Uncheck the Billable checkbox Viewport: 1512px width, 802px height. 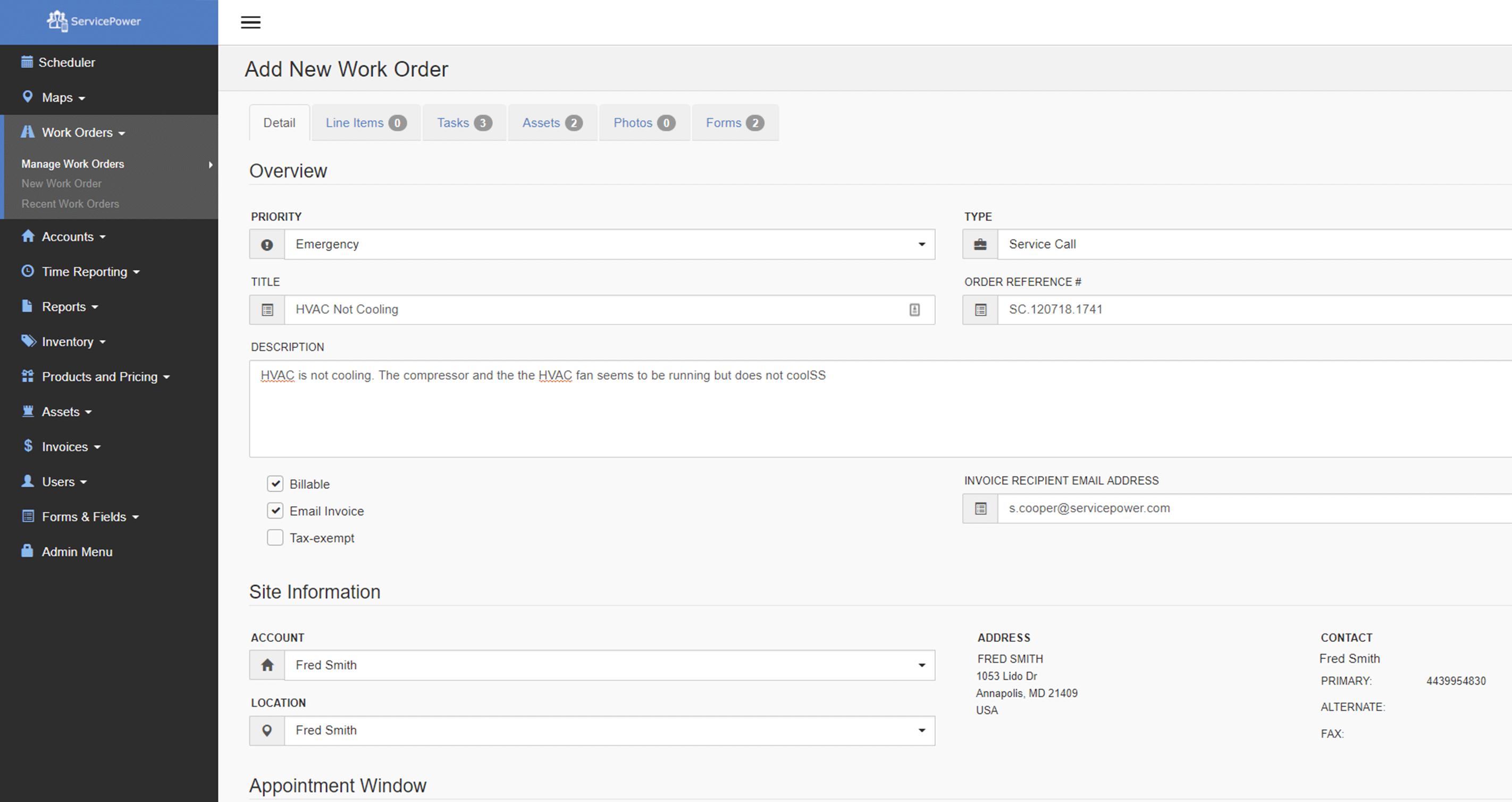point(275,483)
